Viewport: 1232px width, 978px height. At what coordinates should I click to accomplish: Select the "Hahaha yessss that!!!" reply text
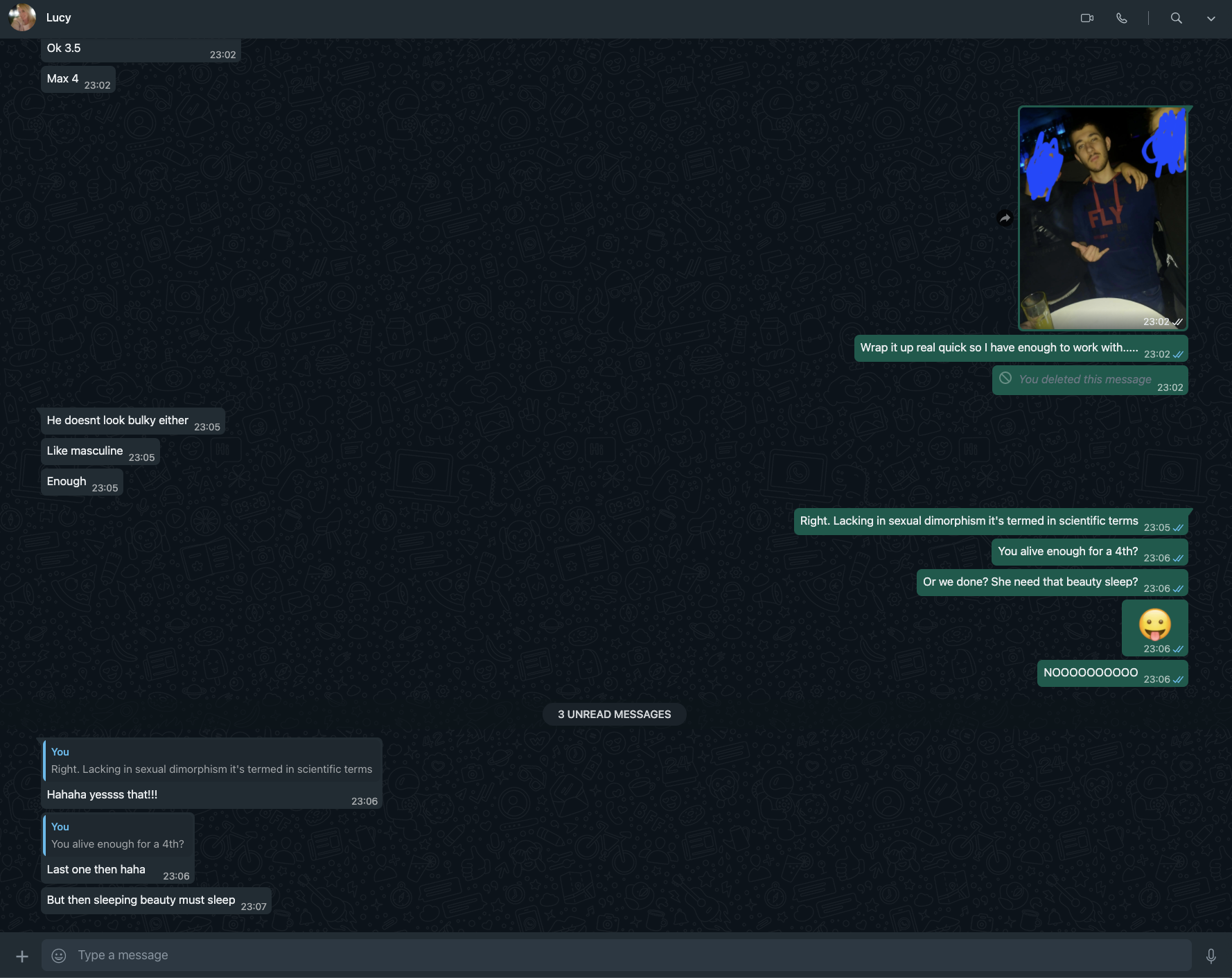point(102,795)
